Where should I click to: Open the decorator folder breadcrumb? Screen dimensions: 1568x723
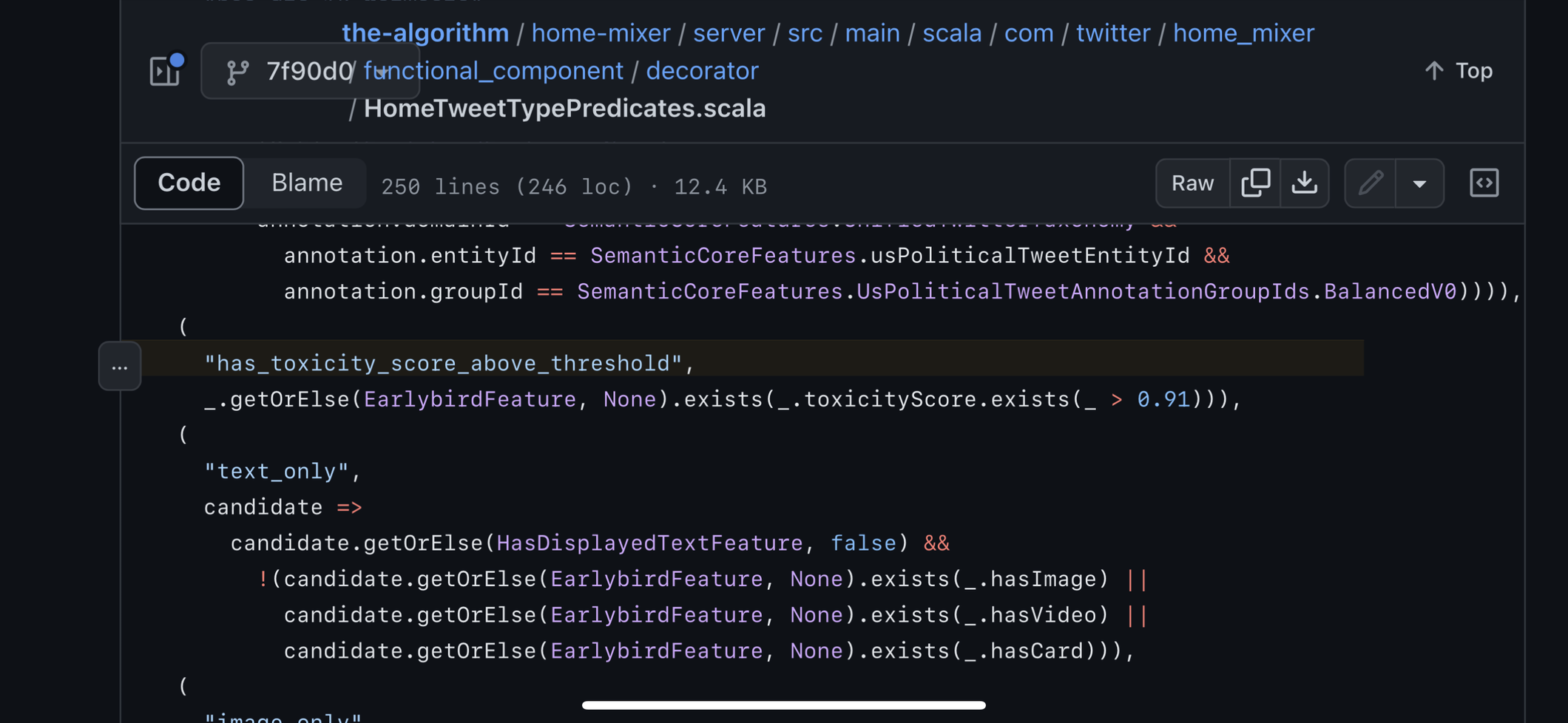pyautogui.click(x=702, y=70)
